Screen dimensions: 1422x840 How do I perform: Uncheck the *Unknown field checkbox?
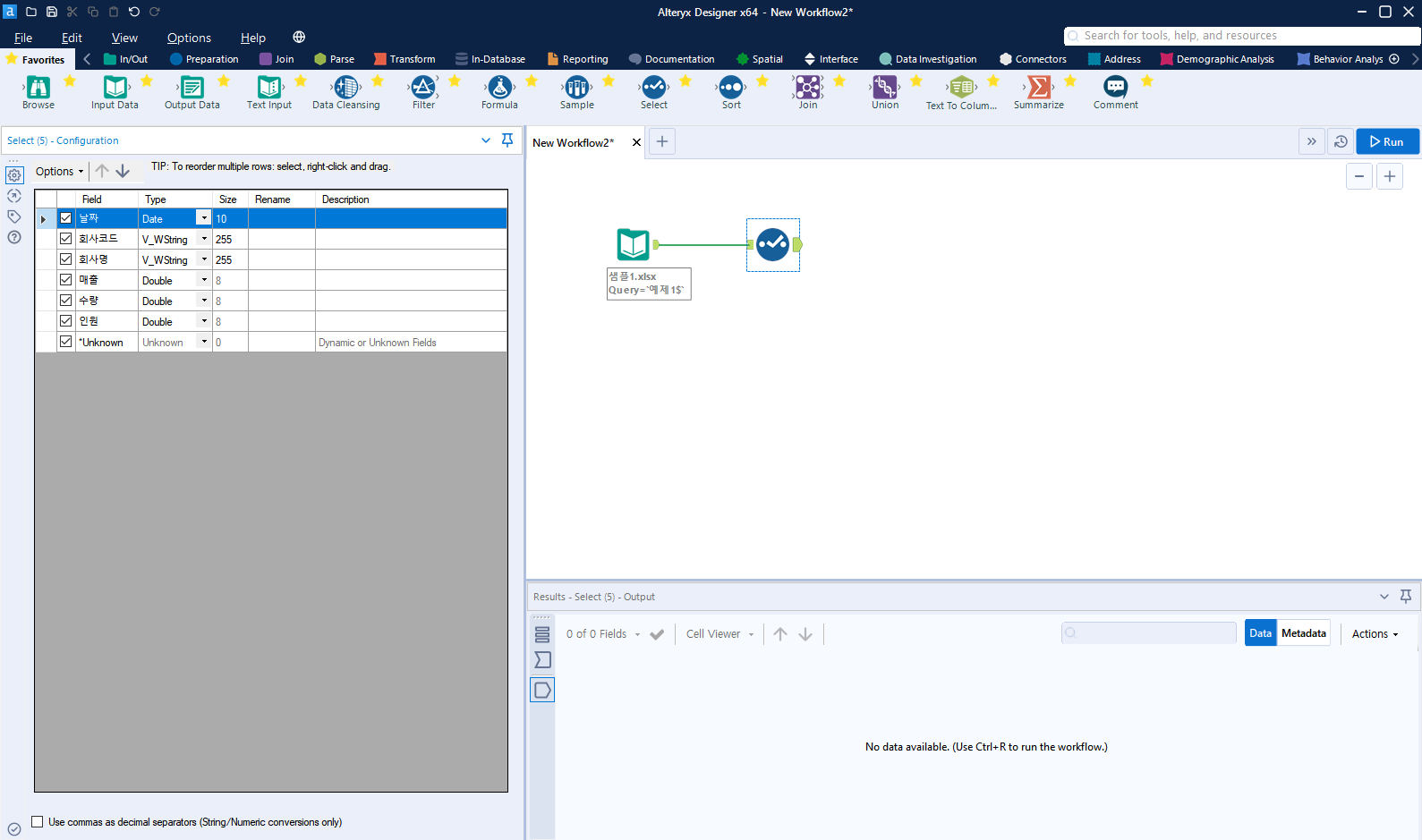click(66, 342)
